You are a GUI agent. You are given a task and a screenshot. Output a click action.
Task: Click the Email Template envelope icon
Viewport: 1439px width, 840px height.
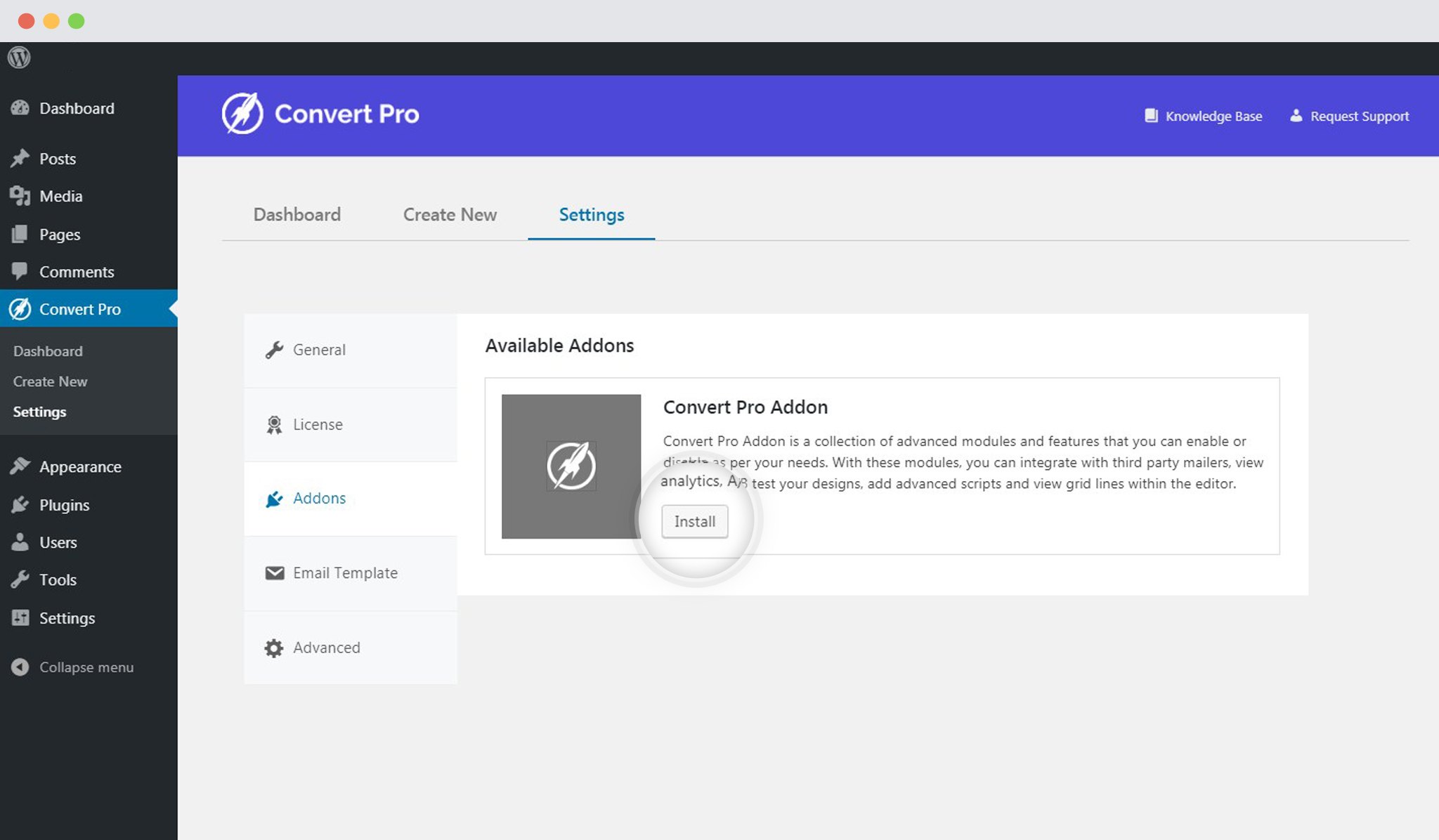click(x=274, y=573)
